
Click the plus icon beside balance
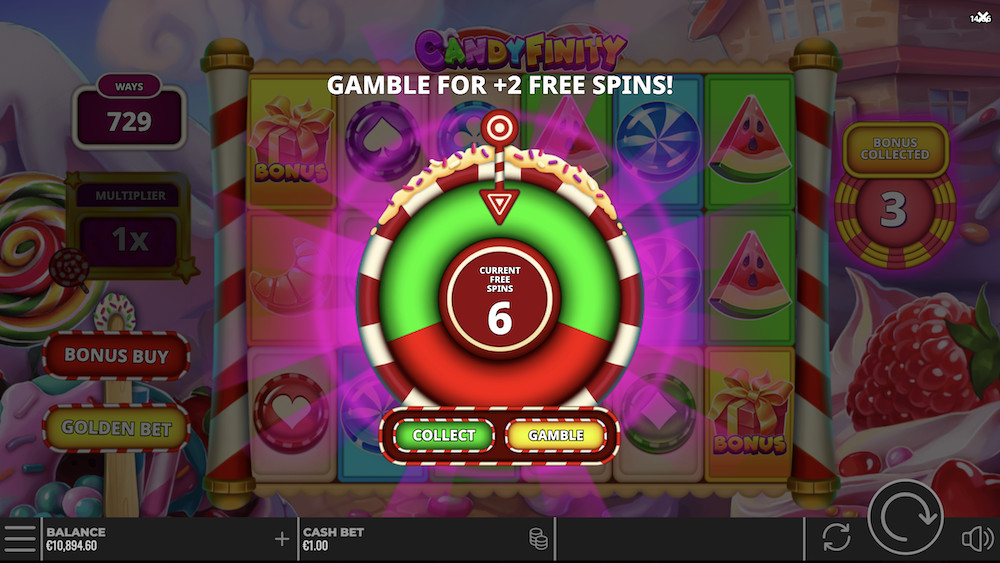tap(282, 539)
